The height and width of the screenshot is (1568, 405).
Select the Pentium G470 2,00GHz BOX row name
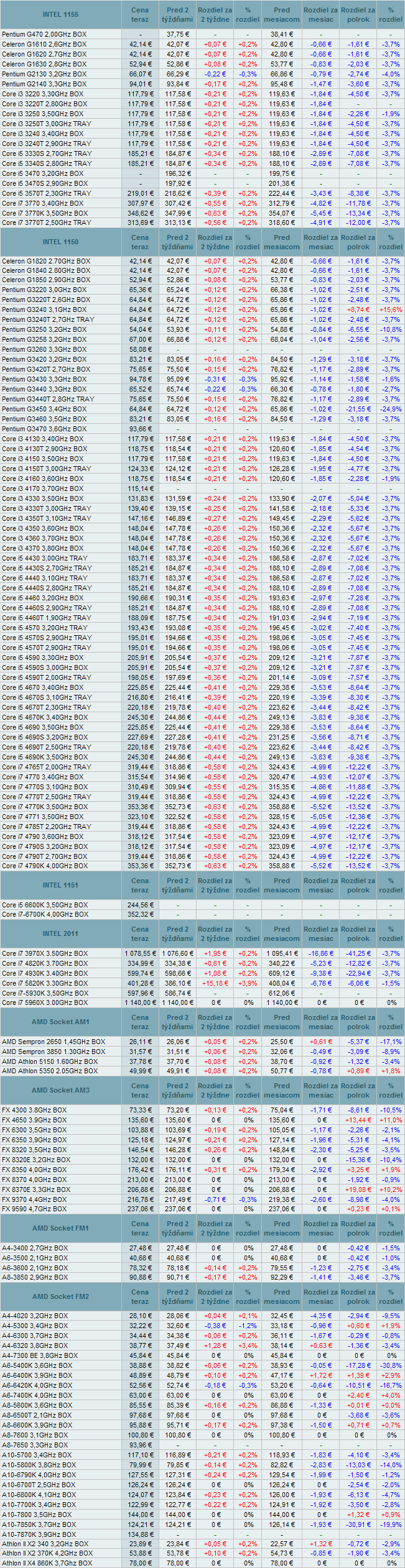[x=44, y=34]
